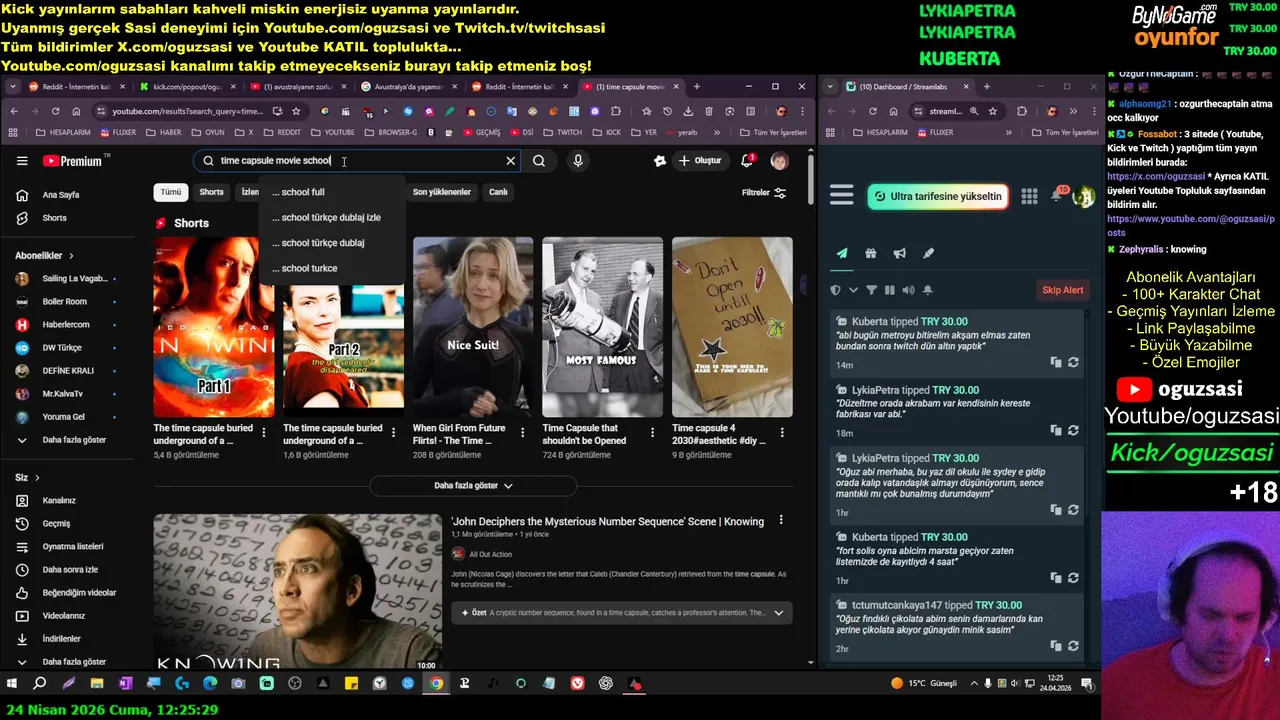Screen dimensions: 1280x720
Task: Go to the YouTube Premium logo home
Action: point(72,161)
